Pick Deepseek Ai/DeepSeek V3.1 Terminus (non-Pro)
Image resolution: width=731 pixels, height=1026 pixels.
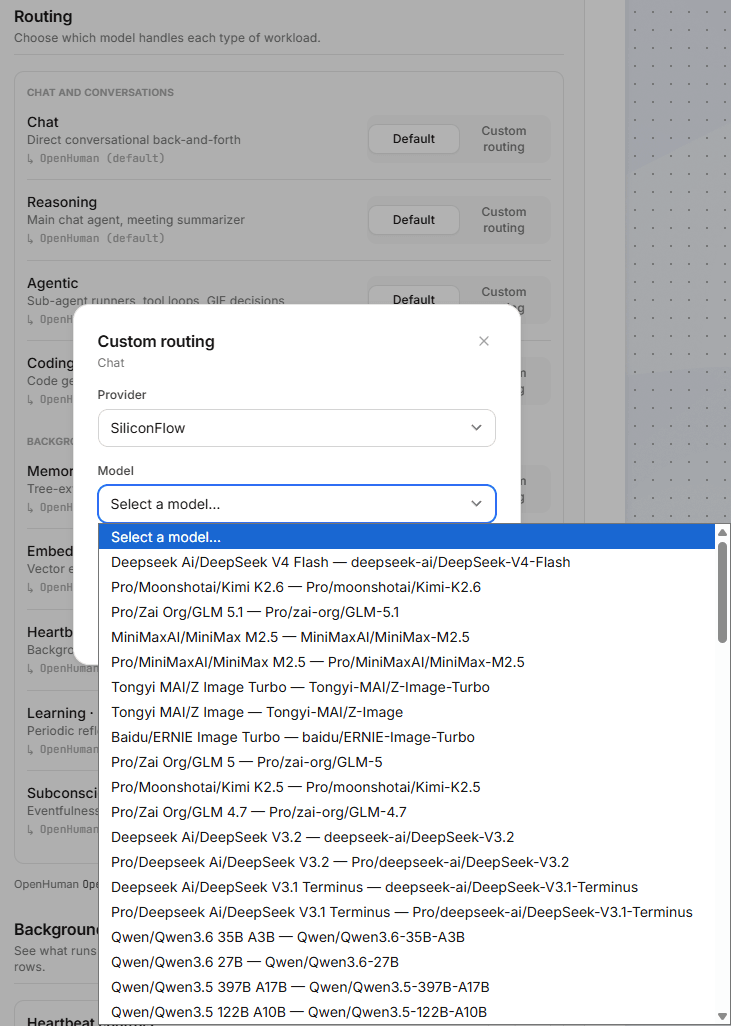(406, 887)
